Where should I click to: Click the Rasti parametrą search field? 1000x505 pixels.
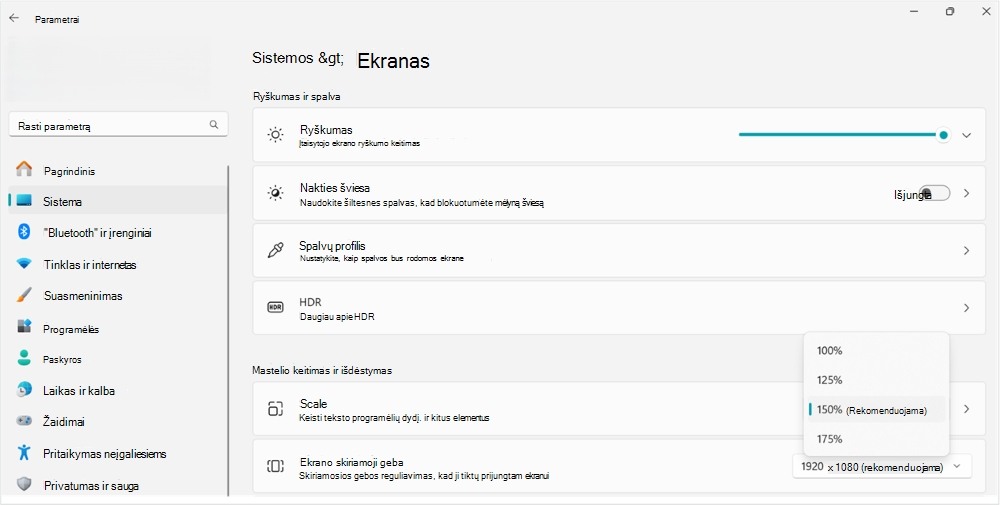coord(119,126)
